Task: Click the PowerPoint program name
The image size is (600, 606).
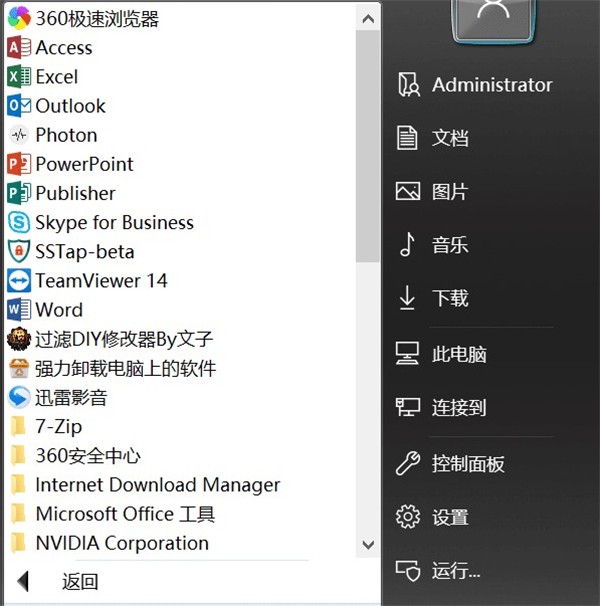Action: pyautogui.click(x=84, y=164)
